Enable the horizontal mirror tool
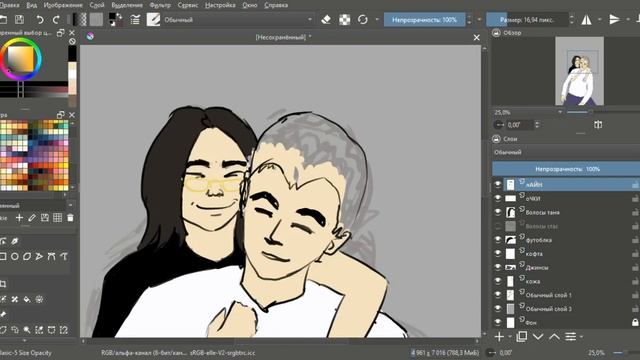The image size is (640, 360). coord(587,20)
